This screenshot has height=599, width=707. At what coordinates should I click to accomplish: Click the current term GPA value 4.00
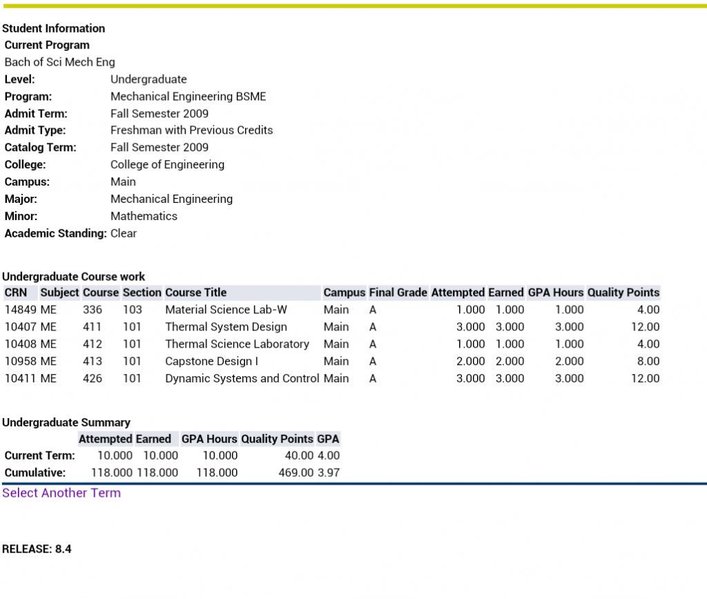(328, 456)
